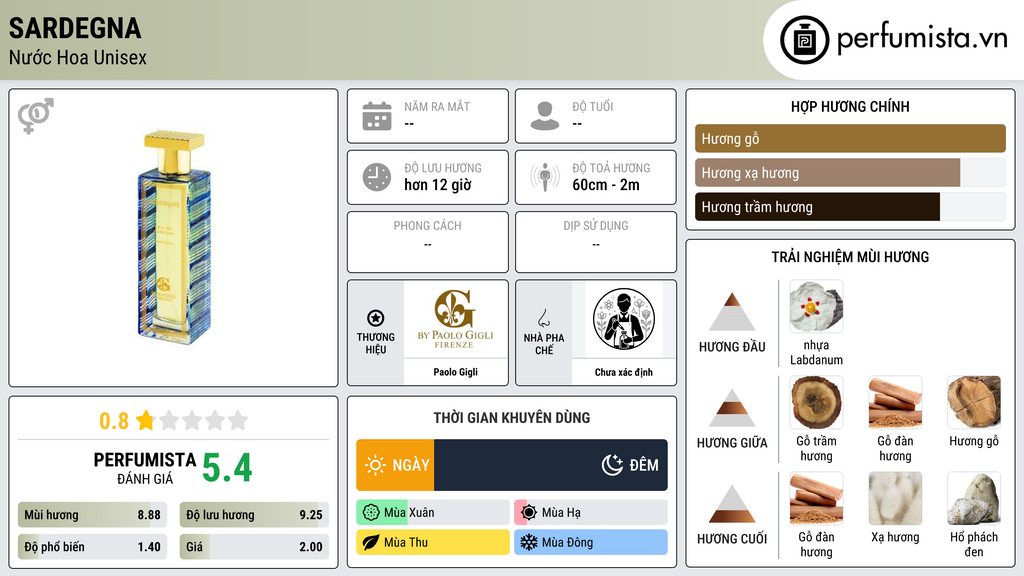Click the Trải nghiệm mùi hương heading
Screen dimensions: 1024x576
coord(850,257)
